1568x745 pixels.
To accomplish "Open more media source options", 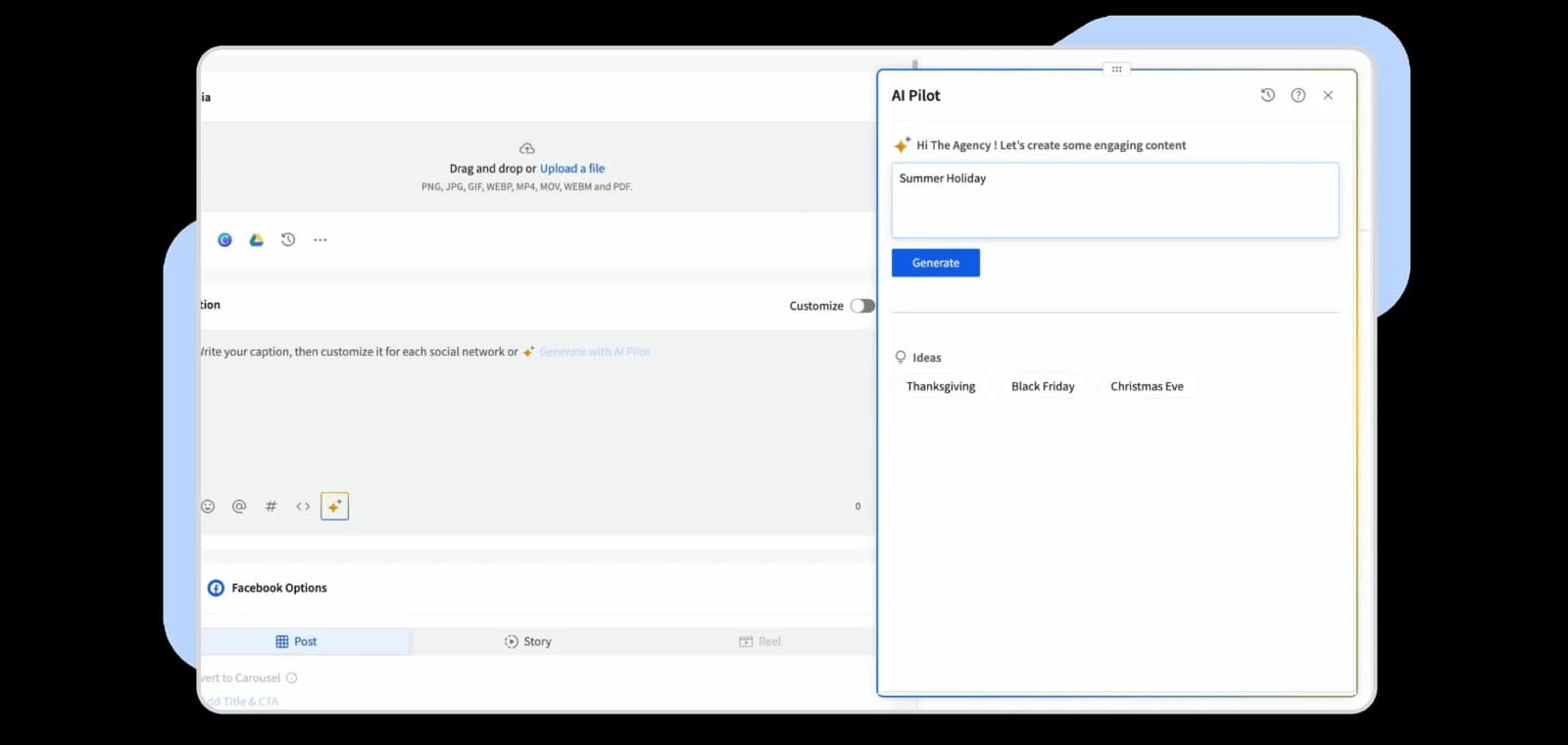I will pos(320,240).
